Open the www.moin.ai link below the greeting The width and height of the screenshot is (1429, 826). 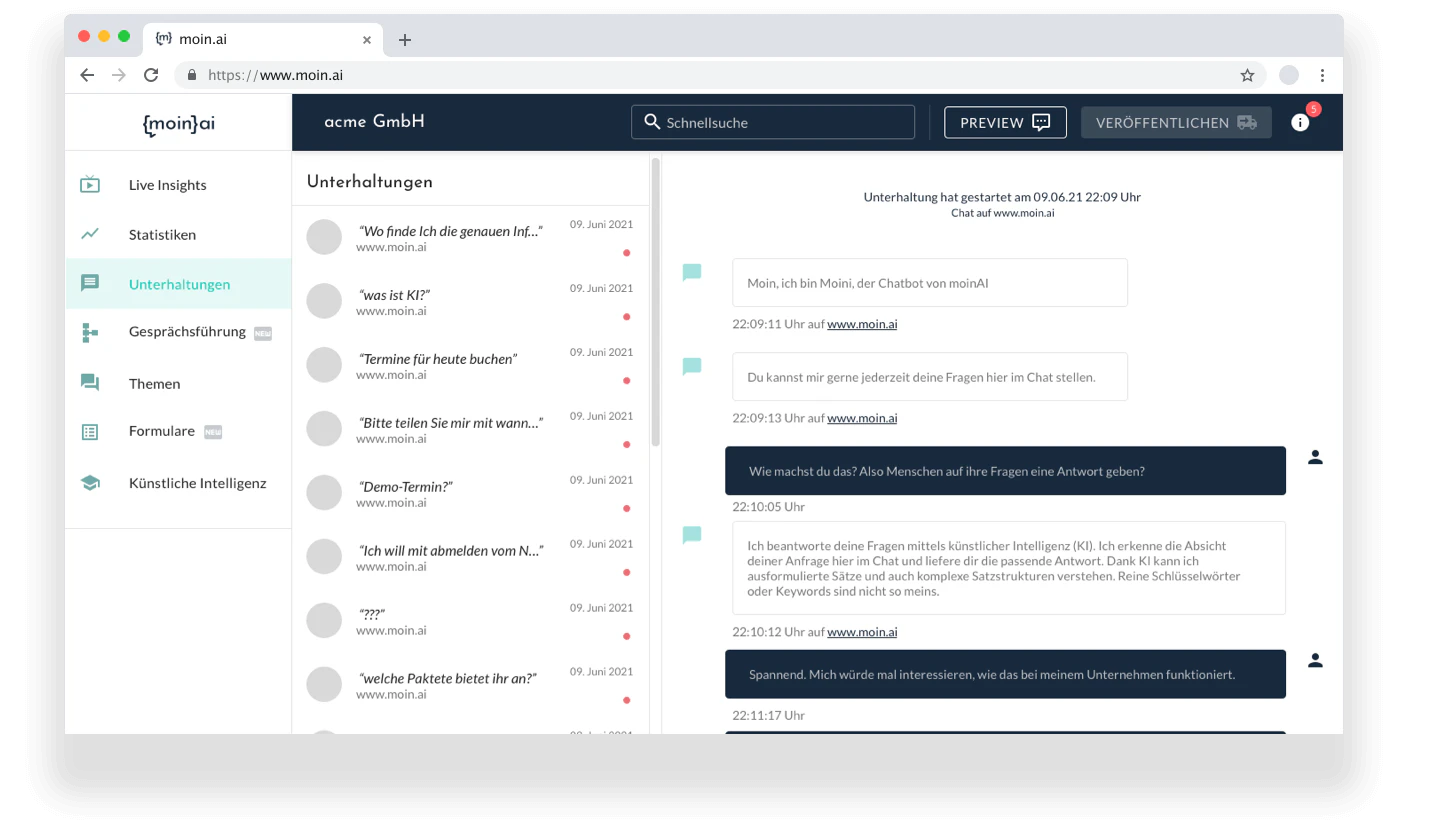pyautogui.click(x=862, y=323)
